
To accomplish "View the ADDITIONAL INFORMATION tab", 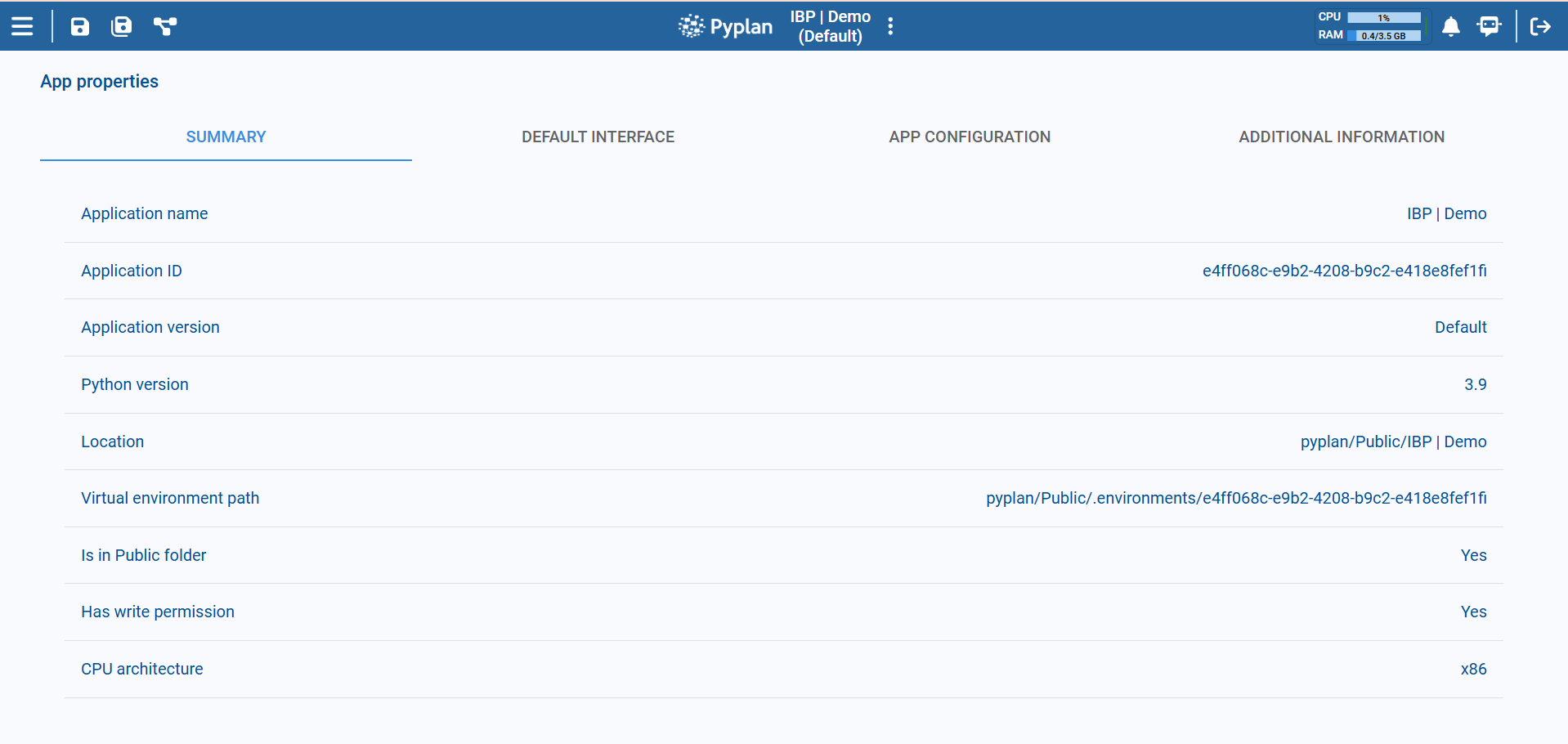I will pyautogui.click(x=1342, y=137).
